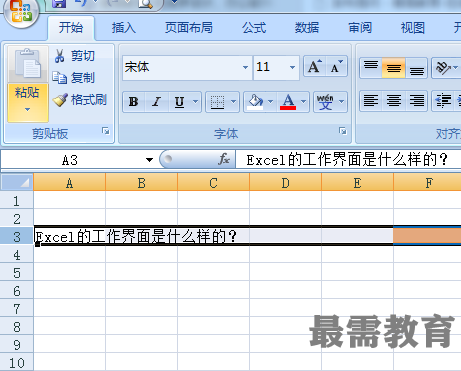Screen dimensions: 461x371
Task: Click into the formula bar text
Action: [347, 160]
